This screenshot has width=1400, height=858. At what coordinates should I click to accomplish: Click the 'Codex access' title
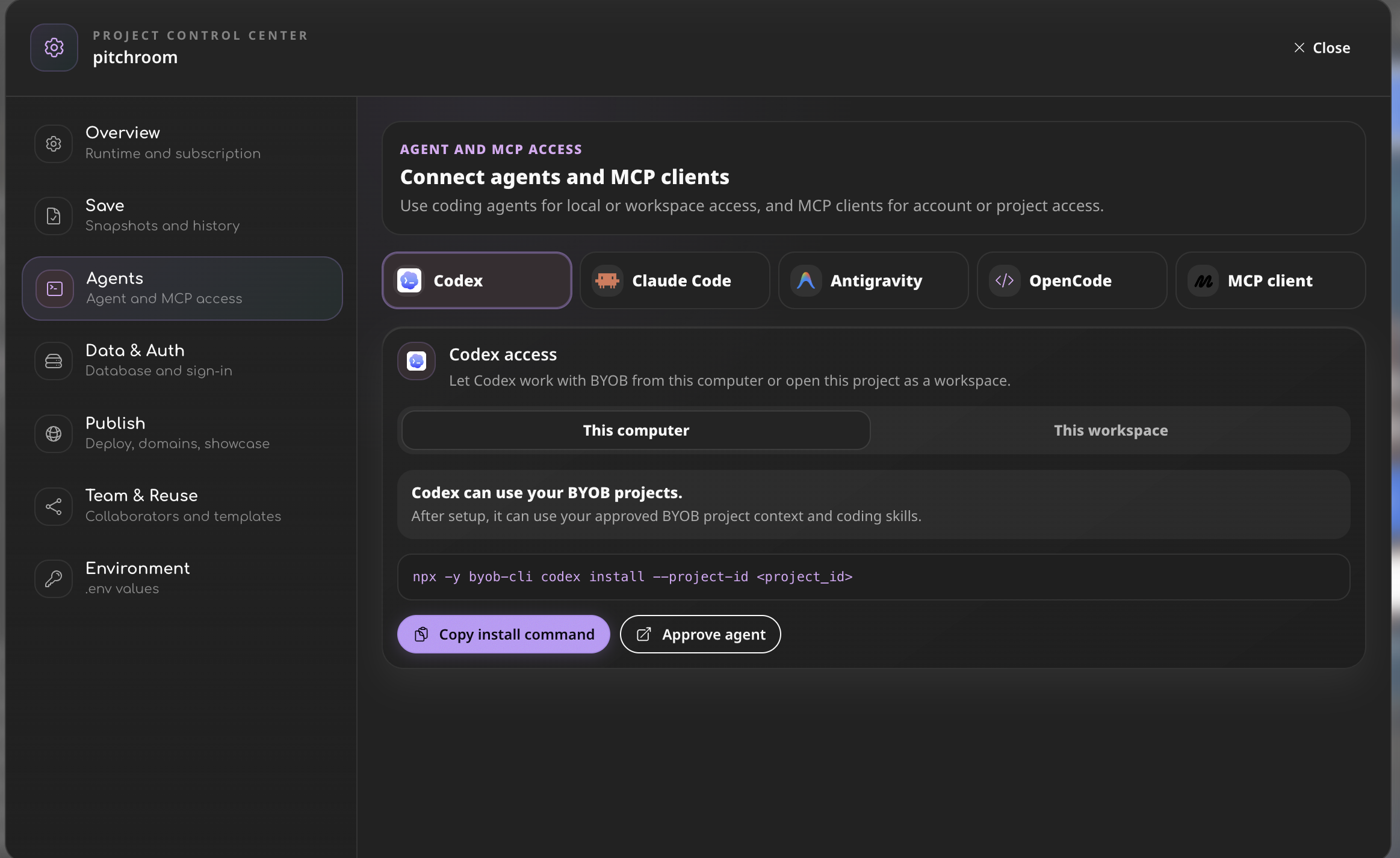point(503,354)
